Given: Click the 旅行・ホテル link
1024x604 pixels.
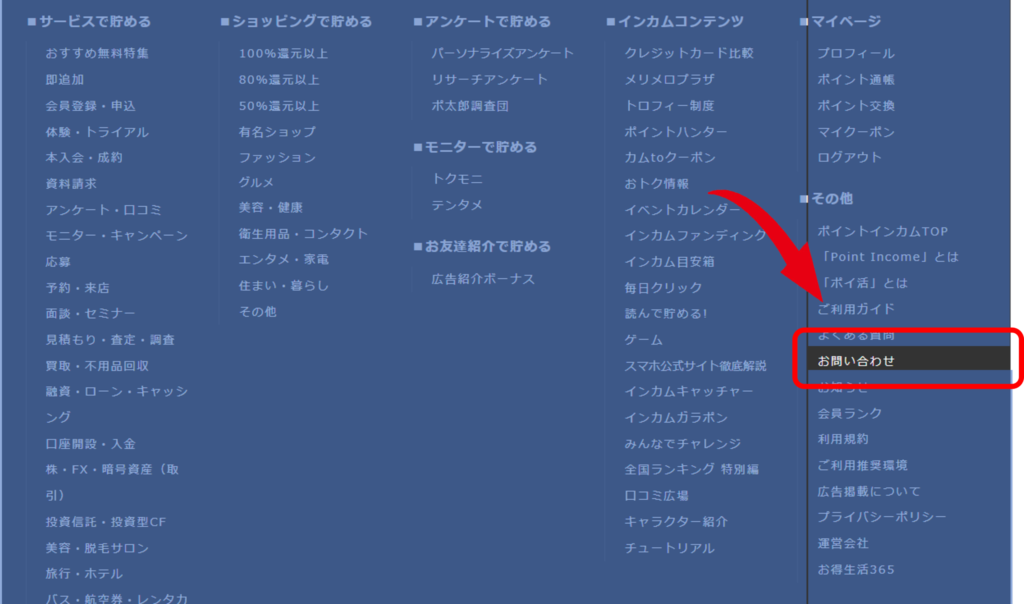Looking at the screenshot, I should click(x=84, y=574).
